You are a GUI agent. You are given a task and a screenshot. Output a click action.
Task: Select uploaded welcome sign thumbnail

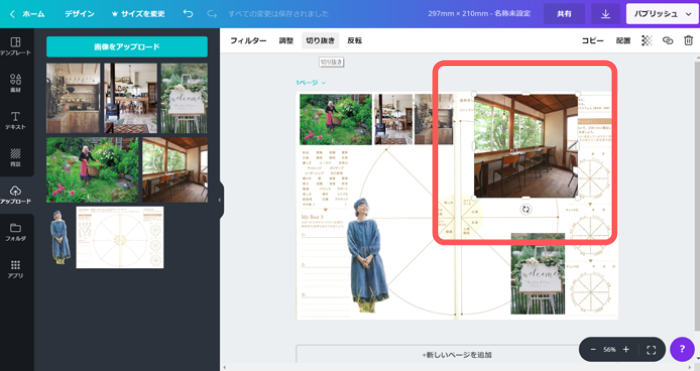tap(184, 98)
